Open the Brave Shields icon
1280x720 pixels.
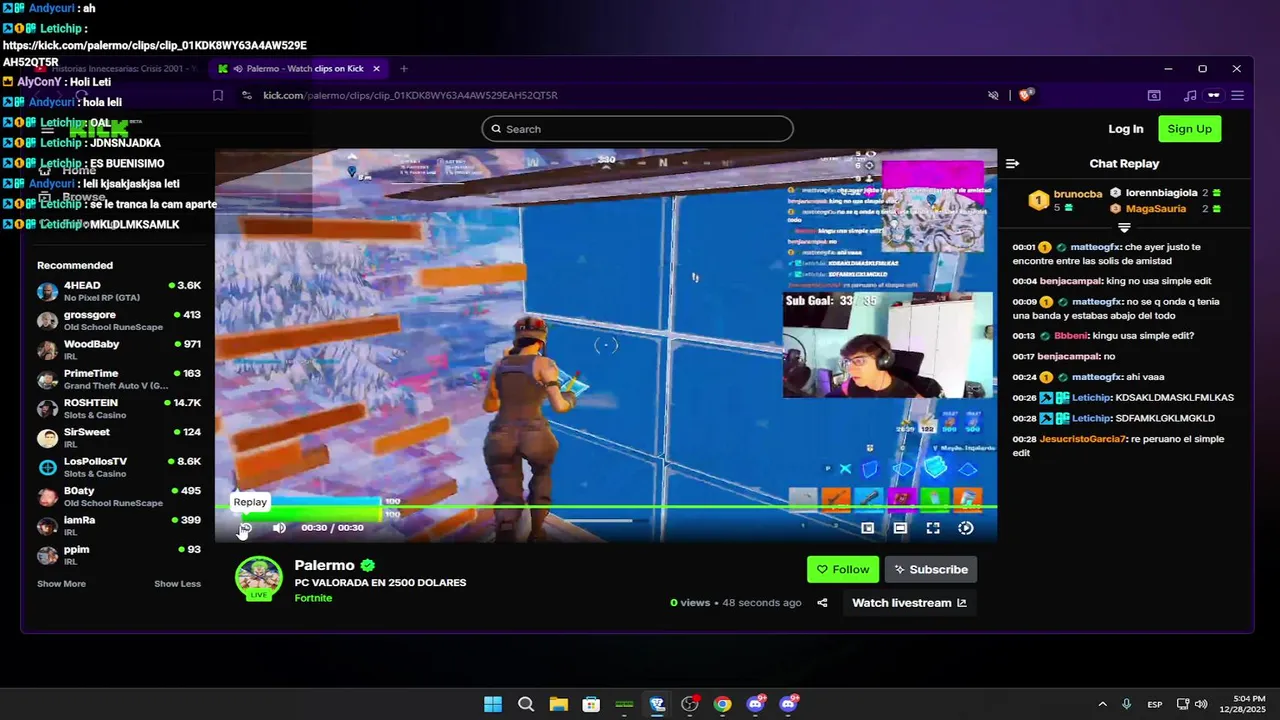click(1026, 95)
